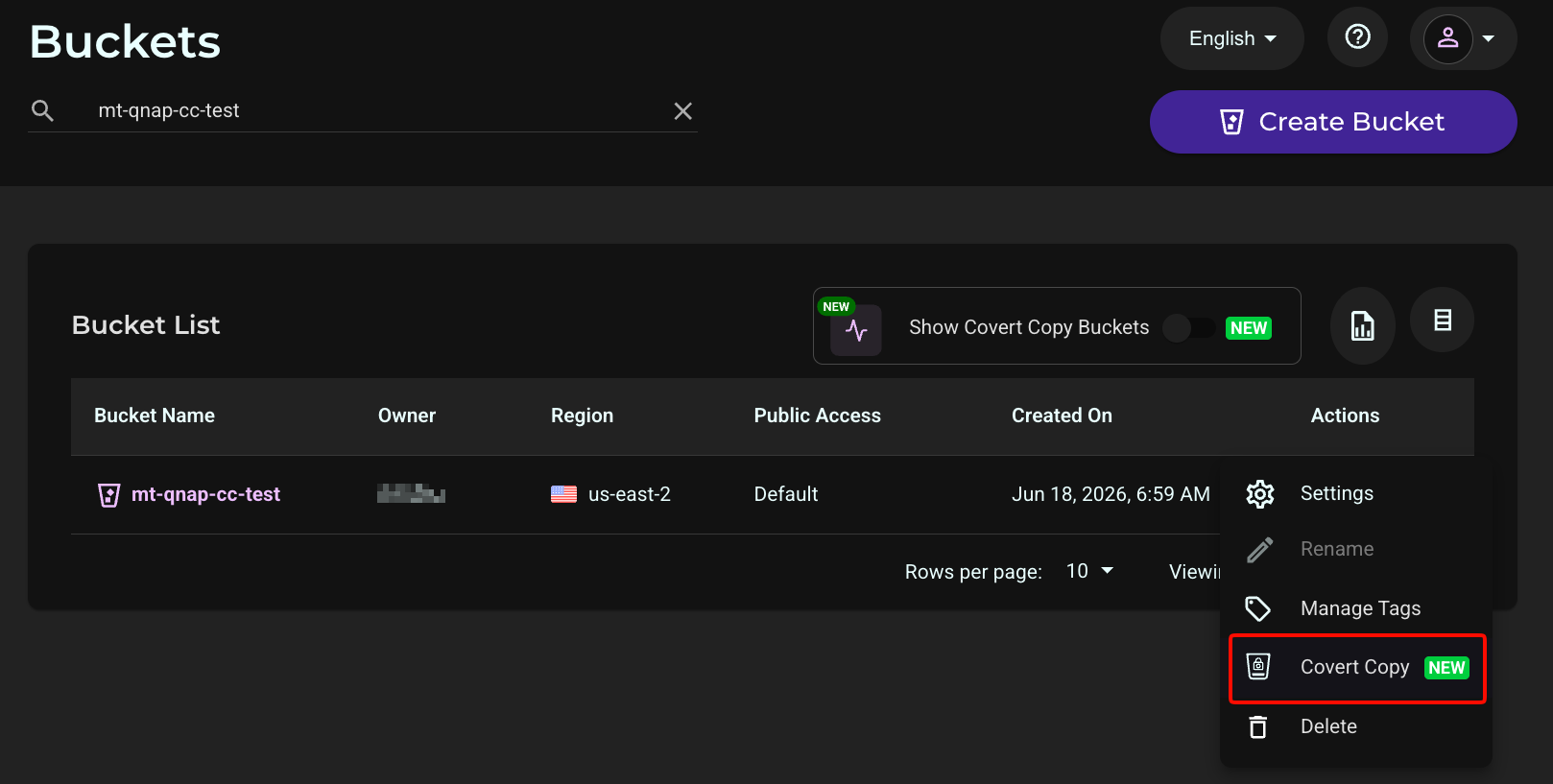Open the user account menu
This screenshot has width=1553, height=784.
pyautogui.click(x=1463, y=38)
